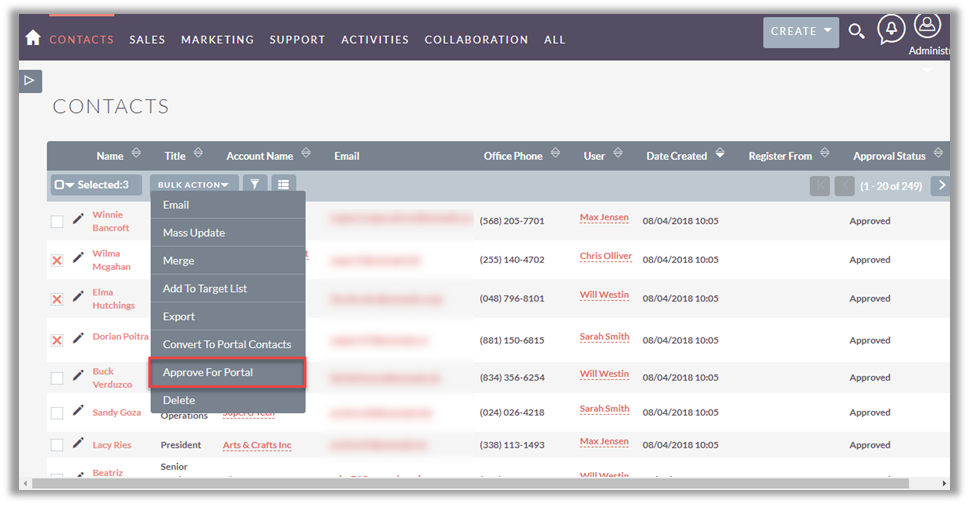Open the CREATE dropdown button
This screenshot has width=970, height=505.
[x=800, y=32]
